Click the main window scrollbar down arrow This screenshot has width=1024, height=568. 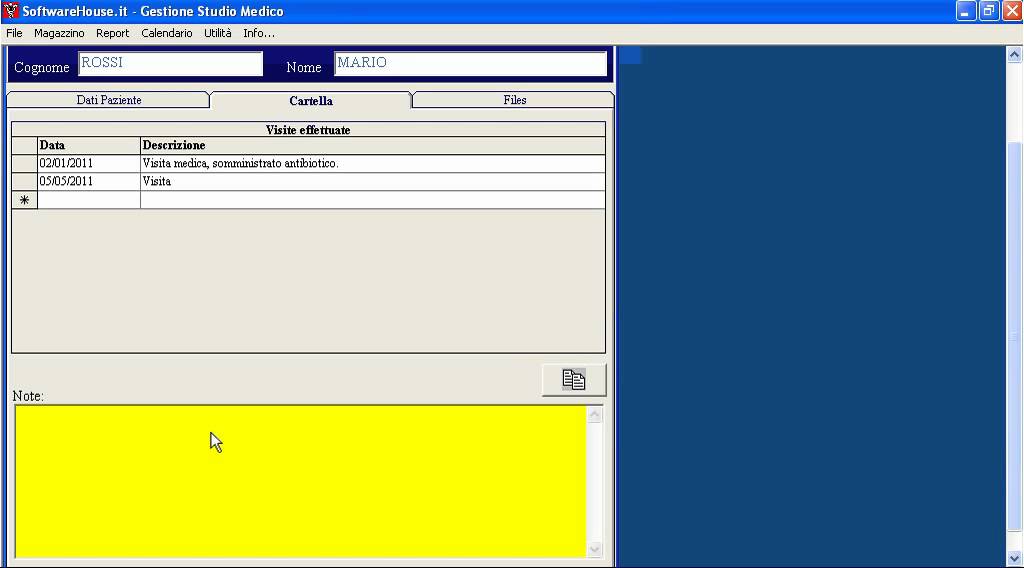coord(1014,558)
